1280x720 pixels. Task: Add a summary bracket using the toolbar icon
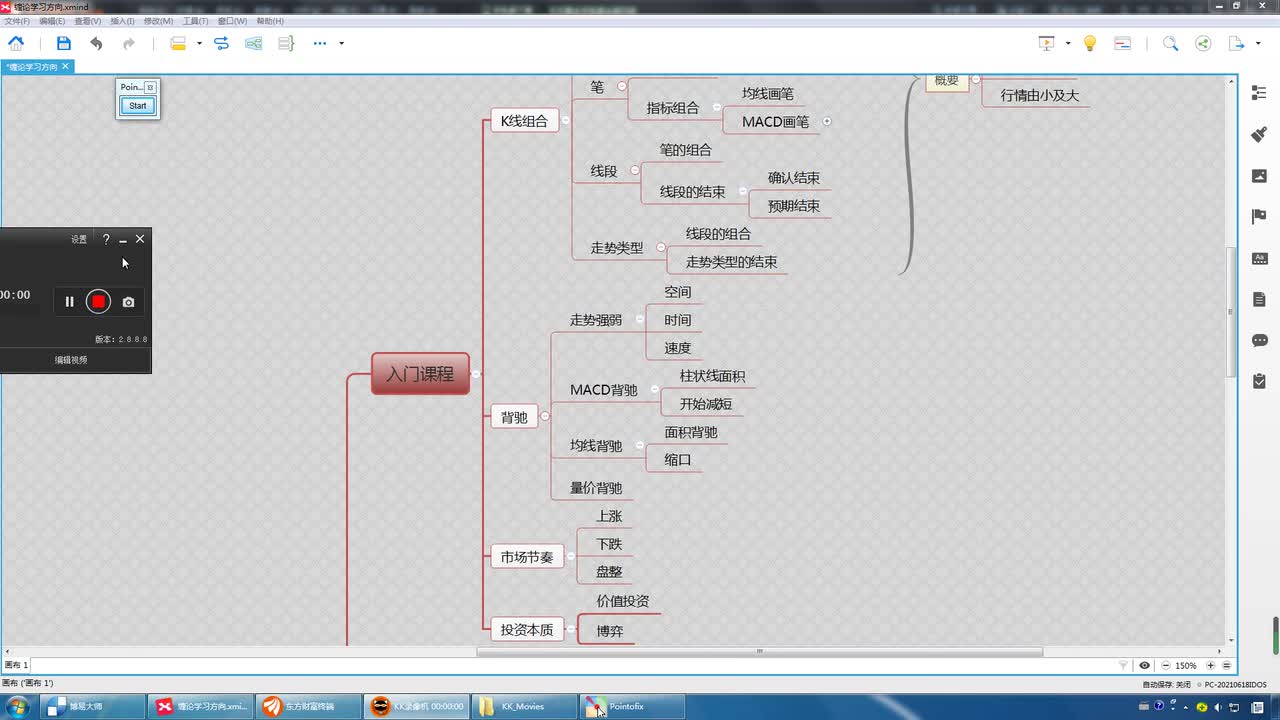pyautogui.click(x=286, y=43)
